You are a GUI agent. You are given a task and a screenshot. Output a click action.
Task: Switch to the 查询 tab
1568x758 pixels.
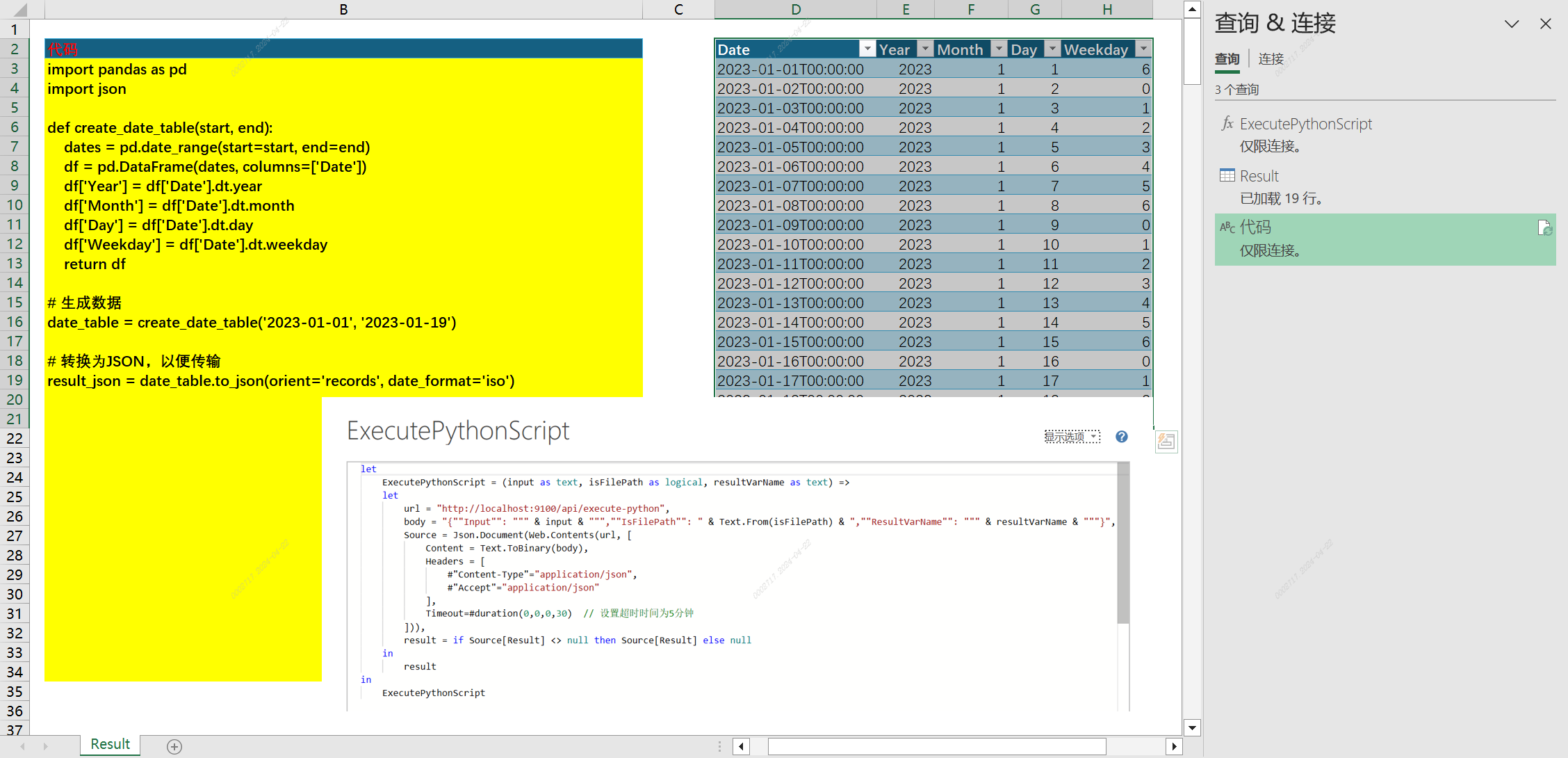[x=1227, y=59]
